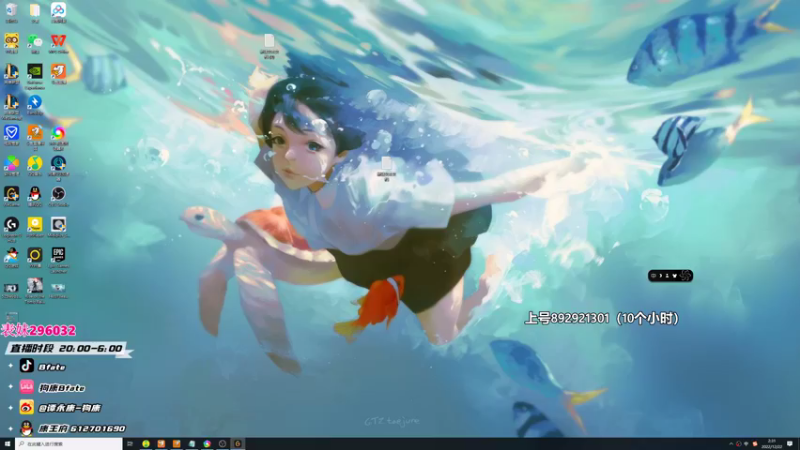Open the colorful pinwheel app shortcut
Image resolution: width=800 pixels, height=450 pixels.
tap(11, 163)
